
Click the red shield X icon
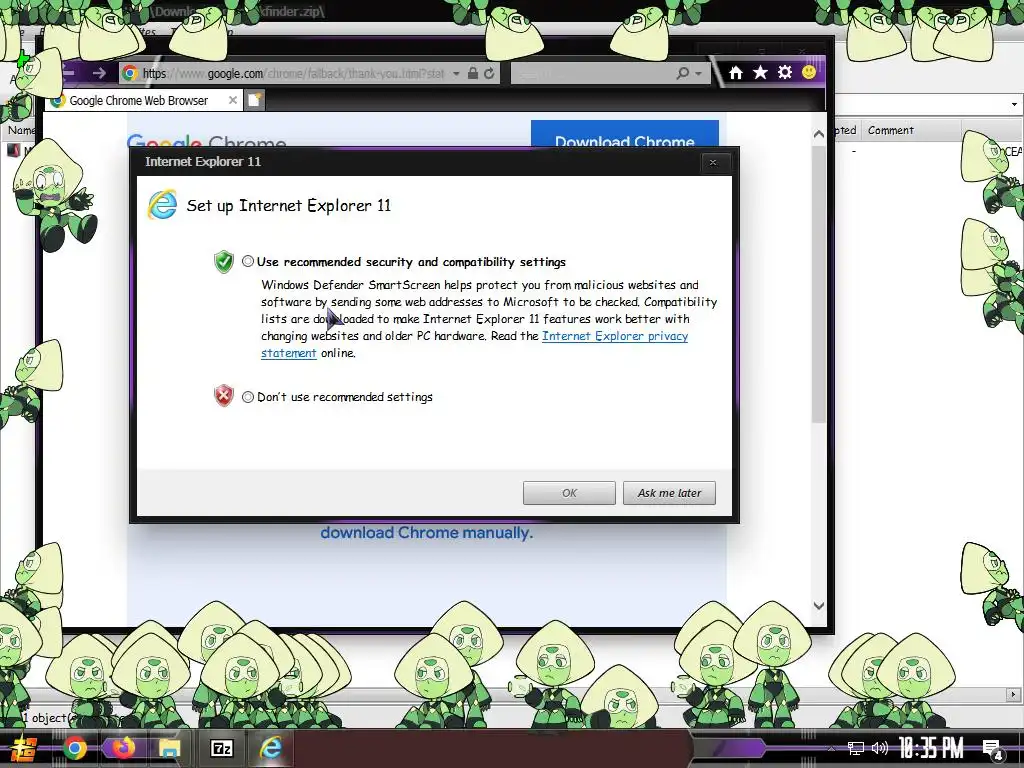click(224, 395)
